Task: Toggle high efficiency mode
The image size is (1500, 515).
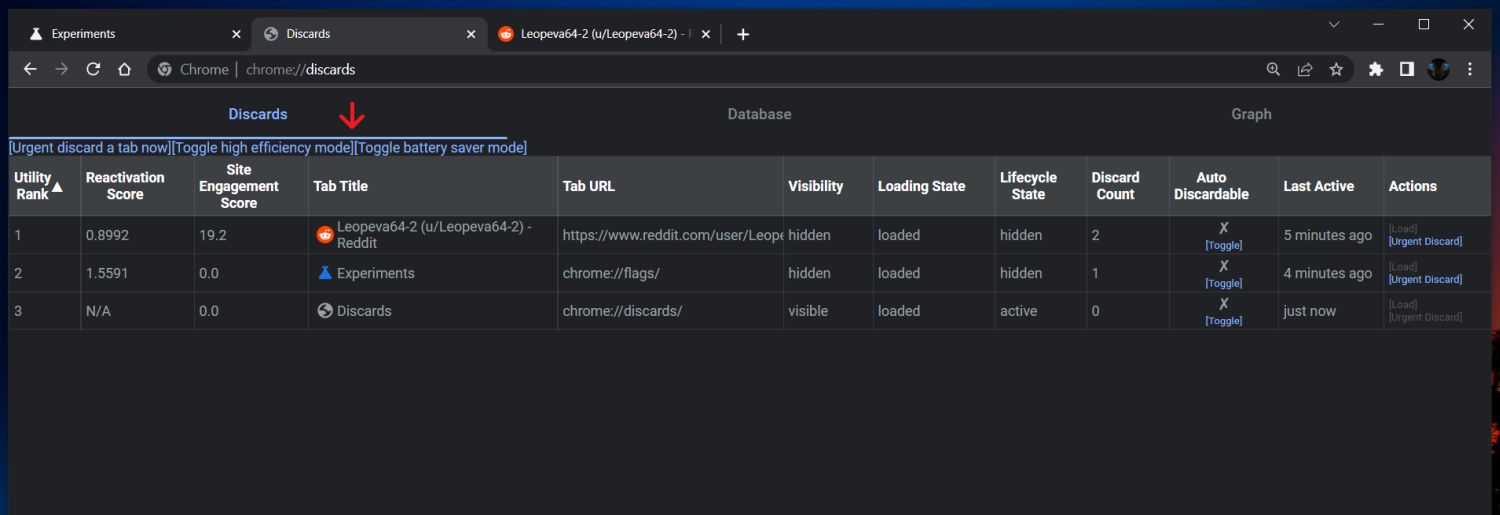Action: tap(262, 148)
